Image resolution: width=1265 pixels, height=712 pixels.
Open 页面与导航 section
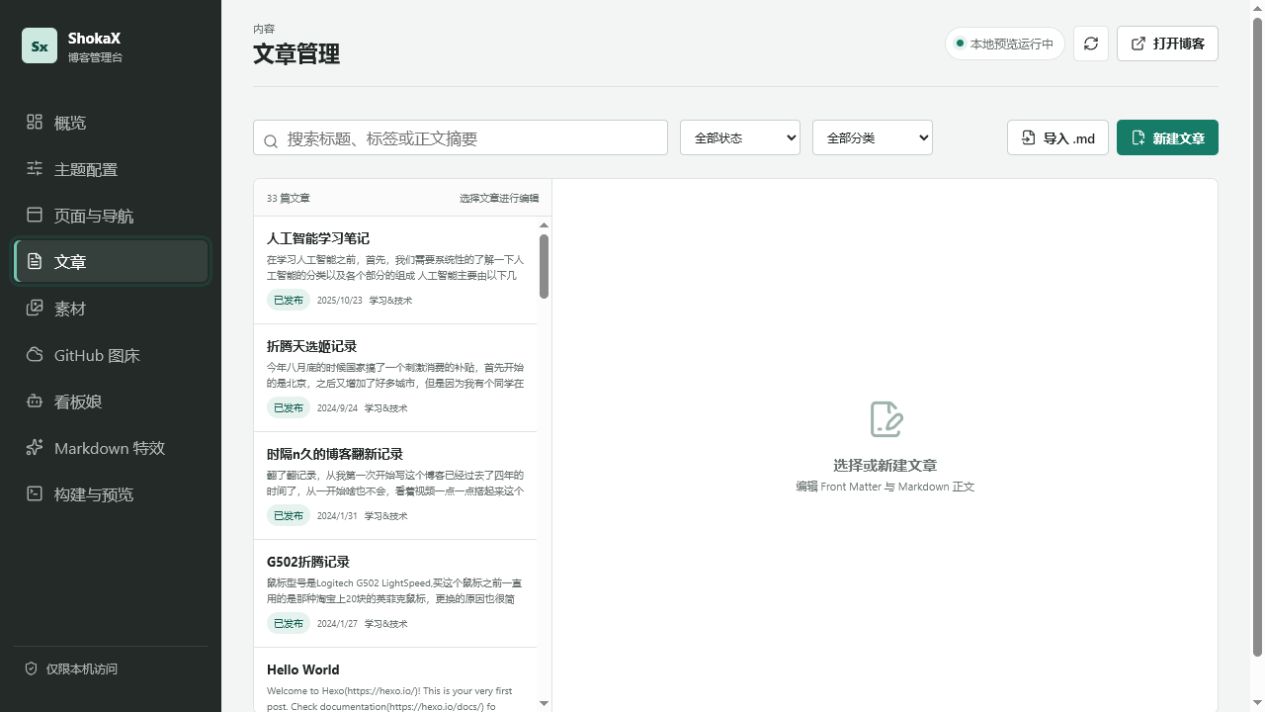pos(111,215)
